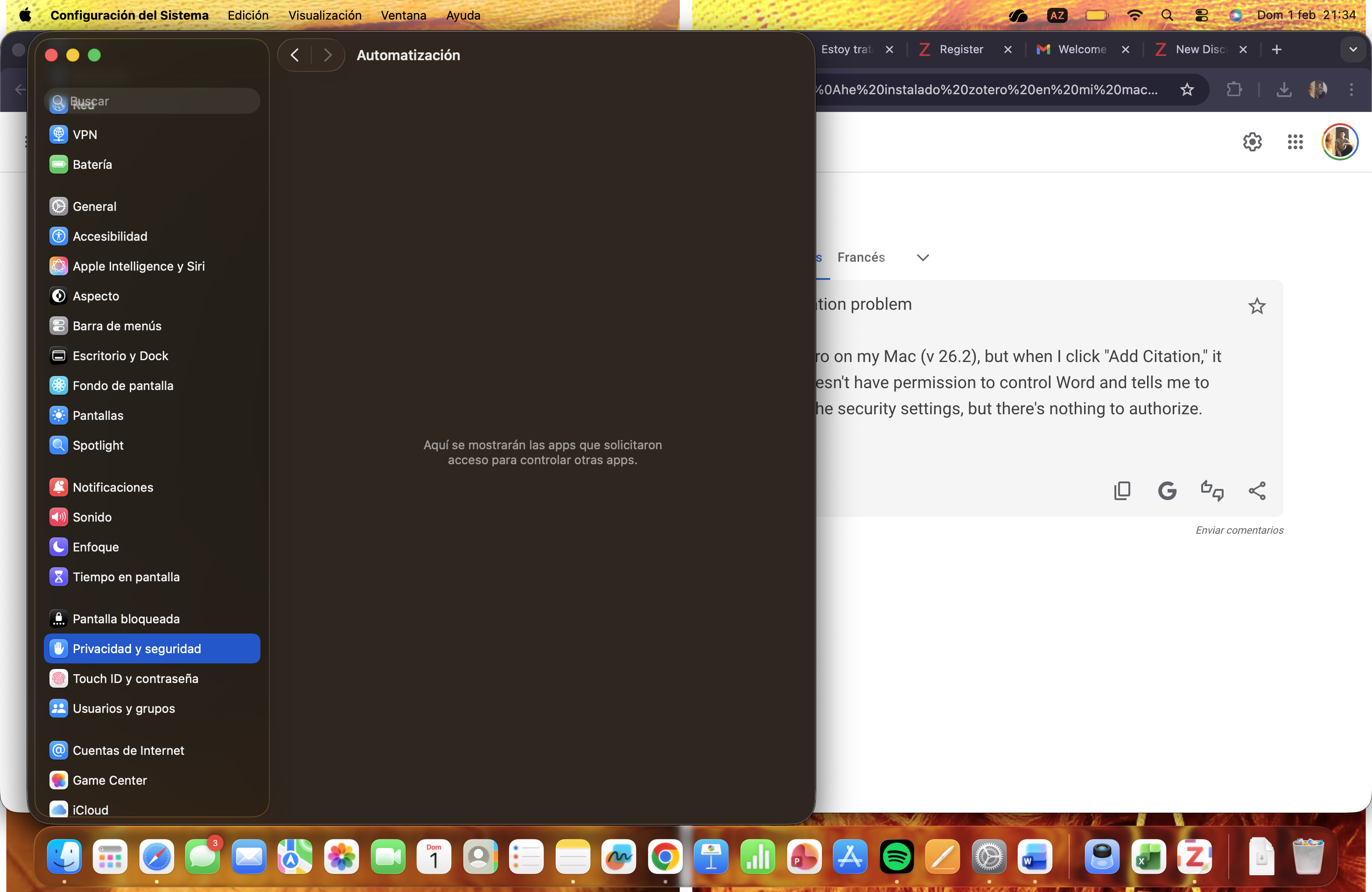Bookmark the page with the address bar star

[1187, 90]
